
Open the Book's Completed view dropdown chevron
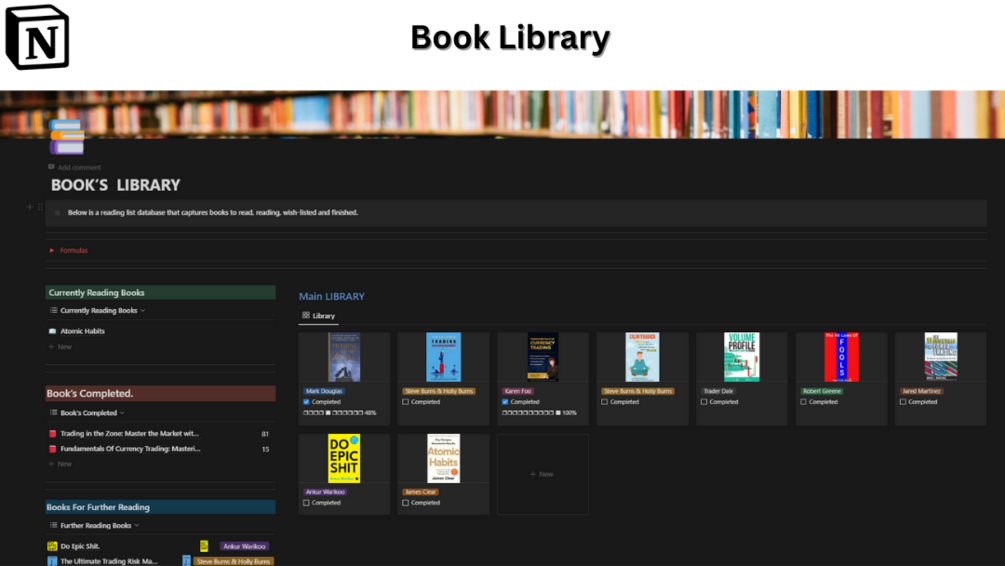point(122,413)
